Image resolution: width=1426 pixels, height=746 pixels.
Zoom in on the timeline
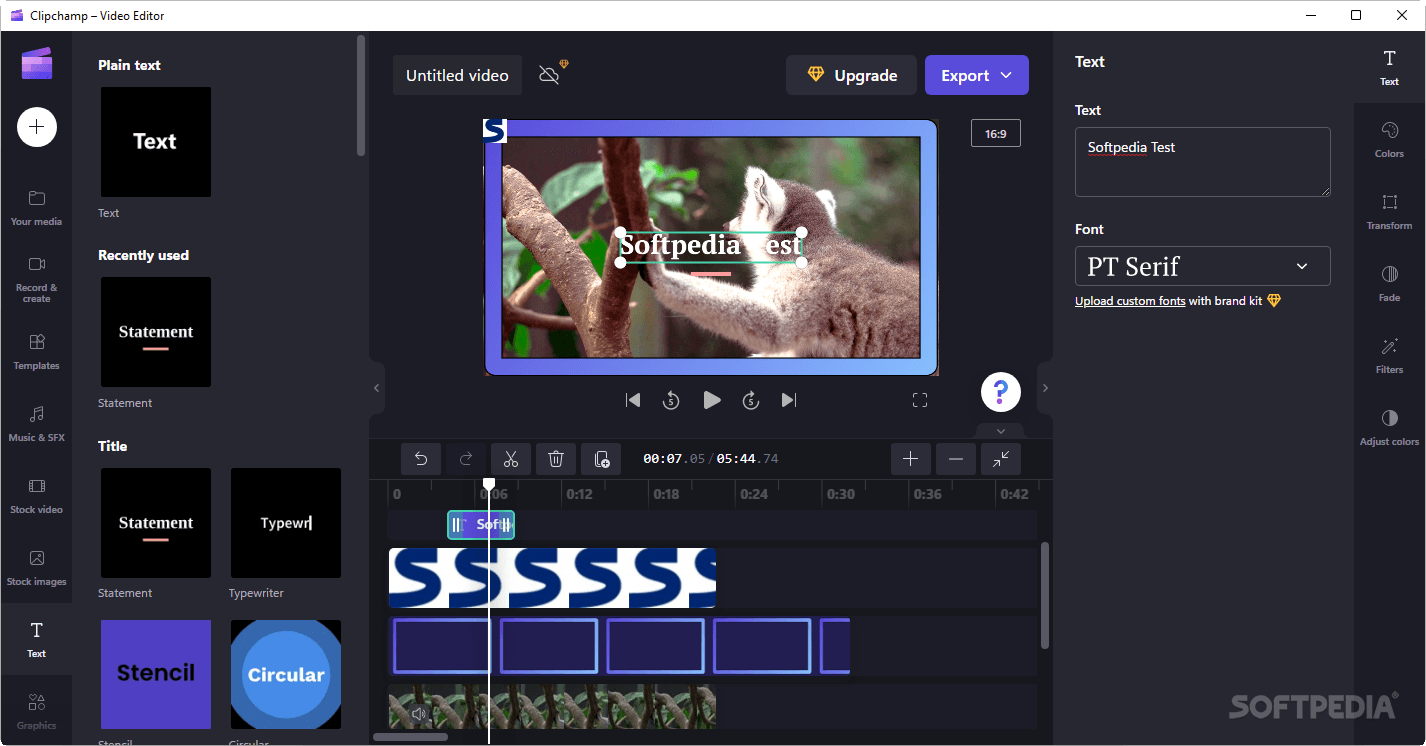(x=910, y=458)
